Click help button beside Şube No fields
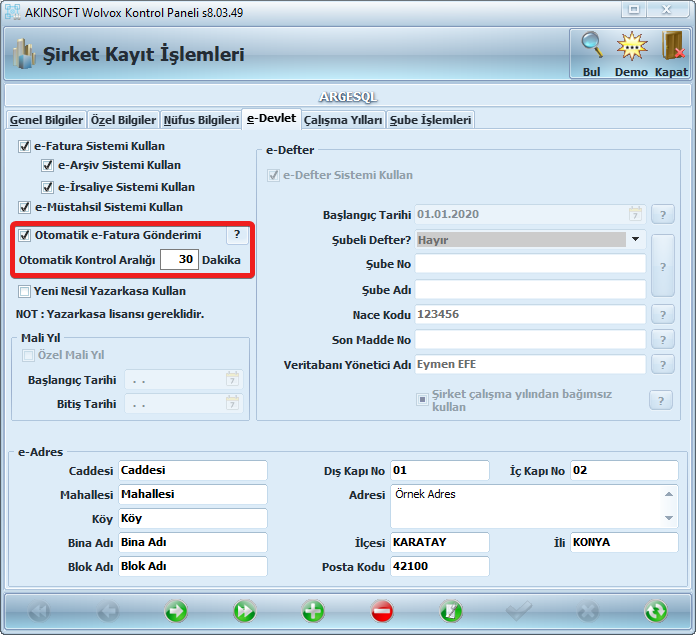 (663, 266)
